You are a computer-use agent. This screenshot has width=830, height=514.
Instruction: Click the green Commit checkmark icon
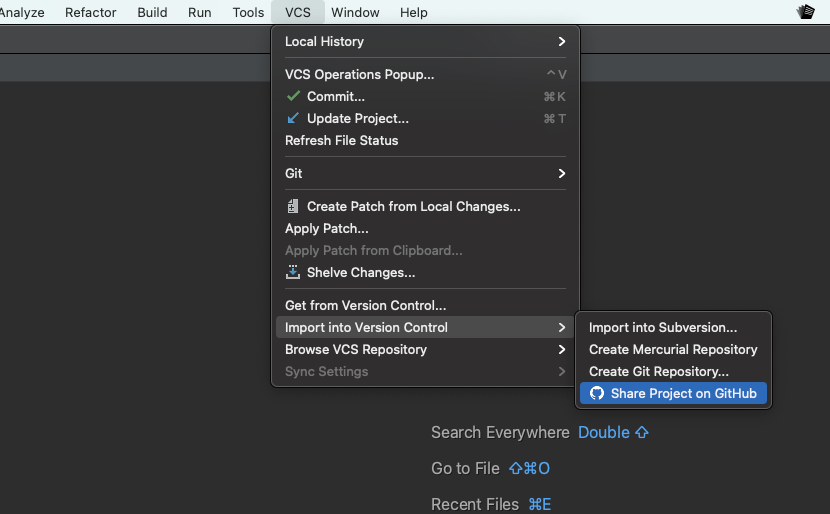click(293, 96)
